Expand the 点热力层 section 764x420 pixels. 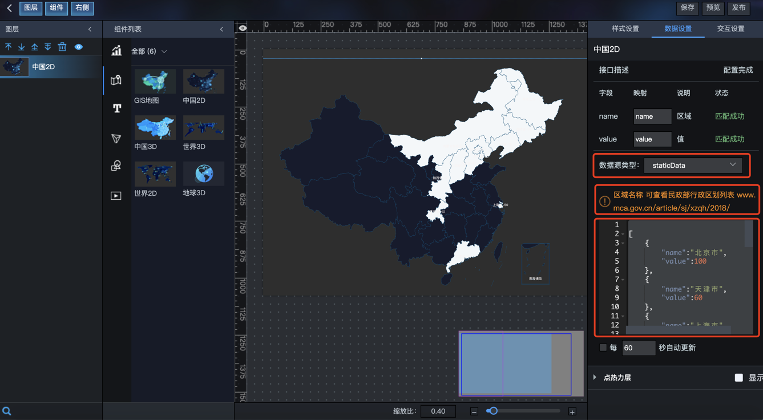[595, 378]
